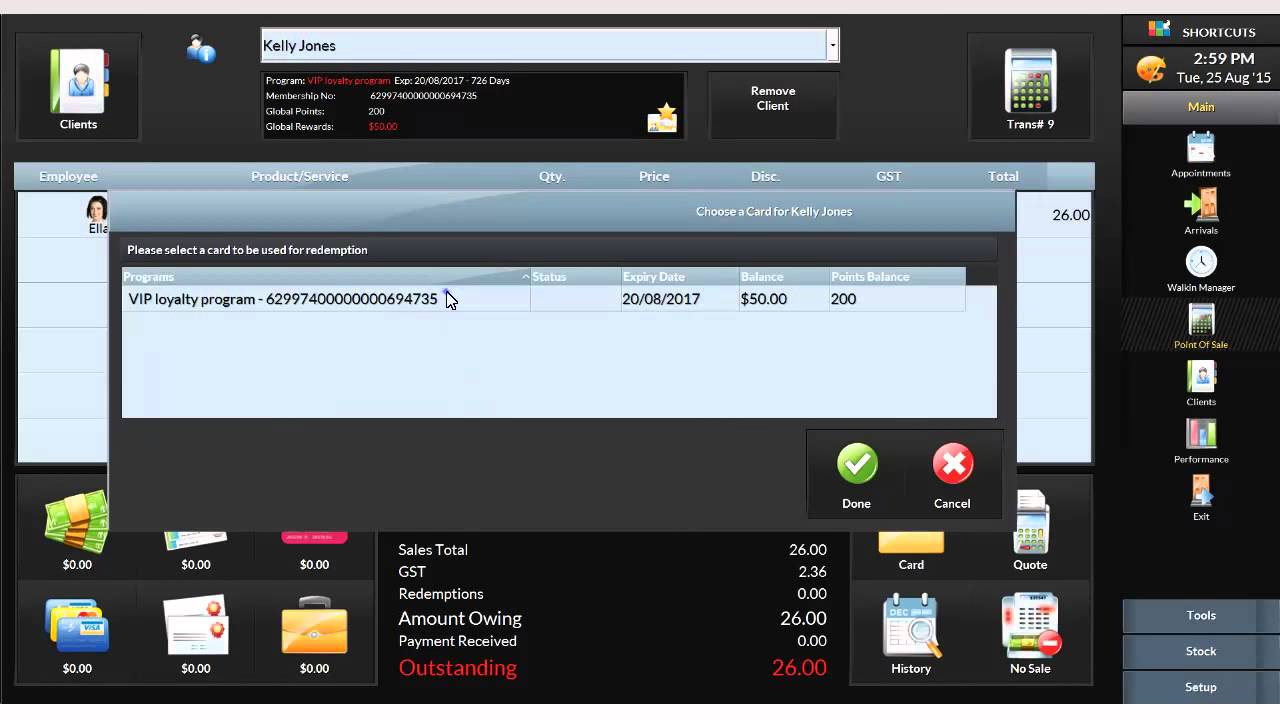
Task: Click the paint palette theme icon
Action: click(x=1151, y=69)
